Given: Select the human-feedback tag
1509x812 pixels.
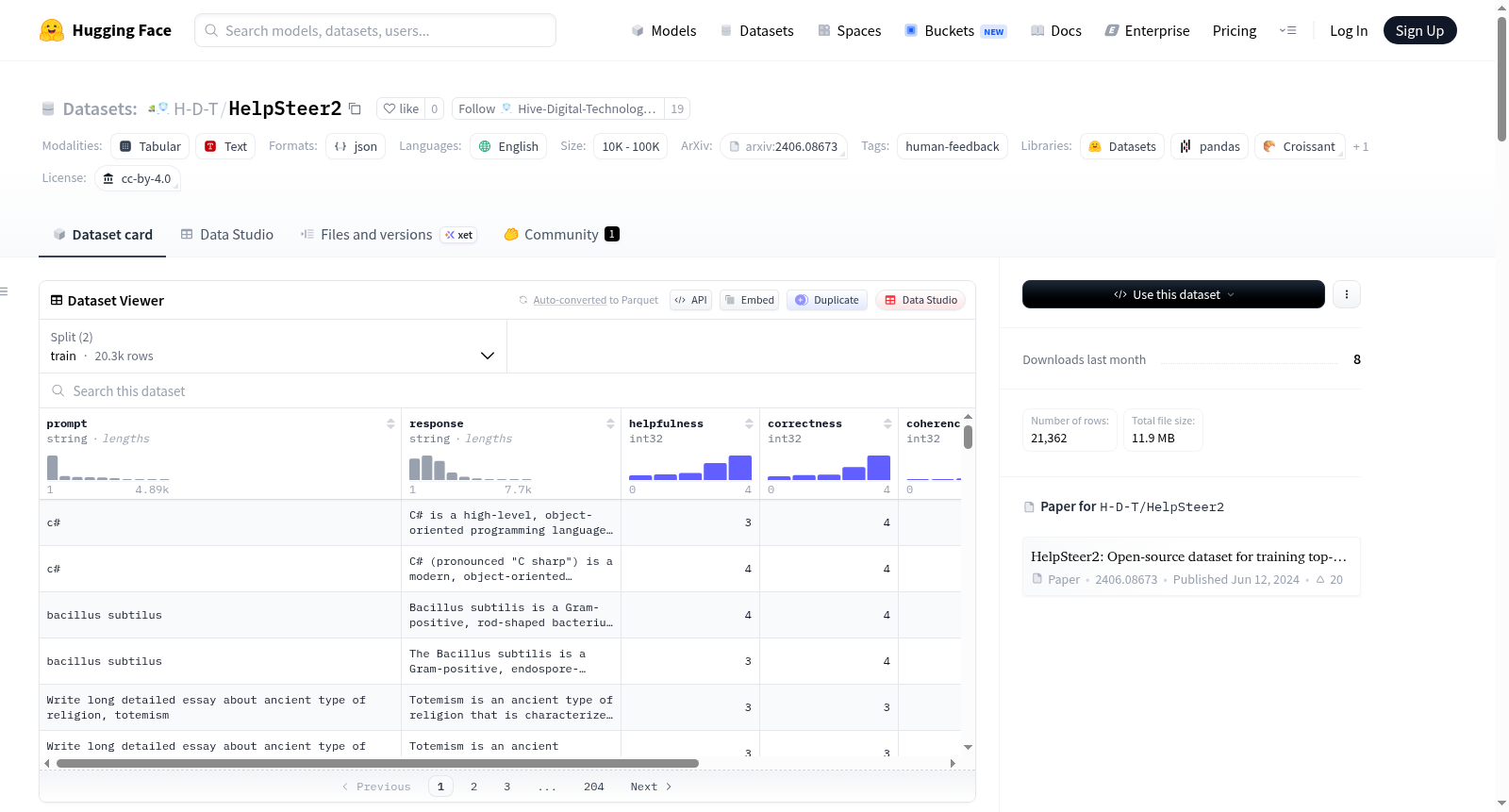Looking at the screenshot, I should coord(953,146).
